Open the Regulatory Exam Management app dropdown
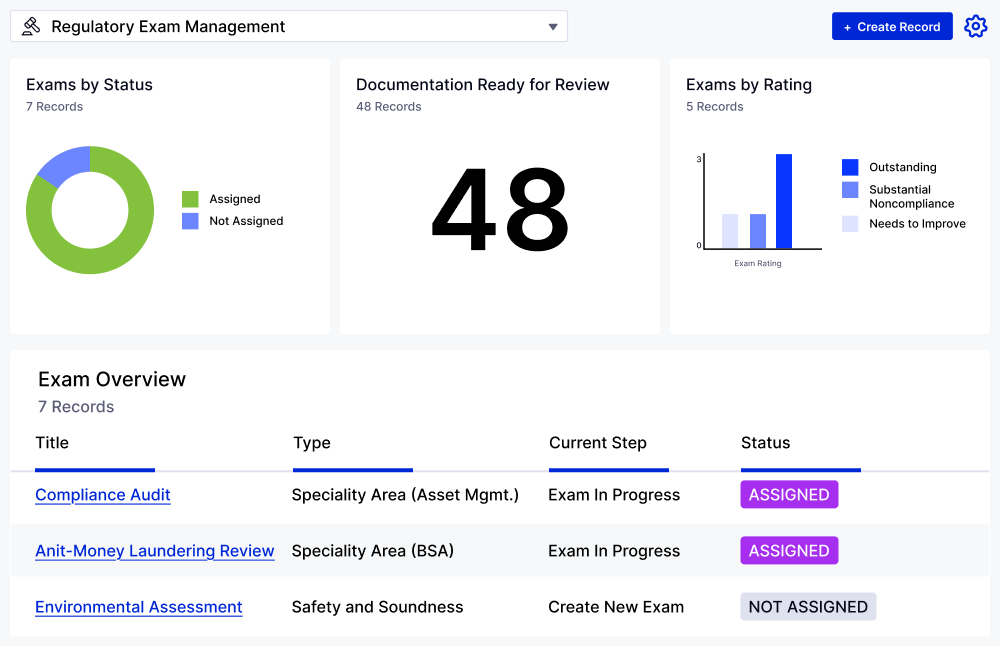Screen dimensions: 1000x646 click(288, 26)
